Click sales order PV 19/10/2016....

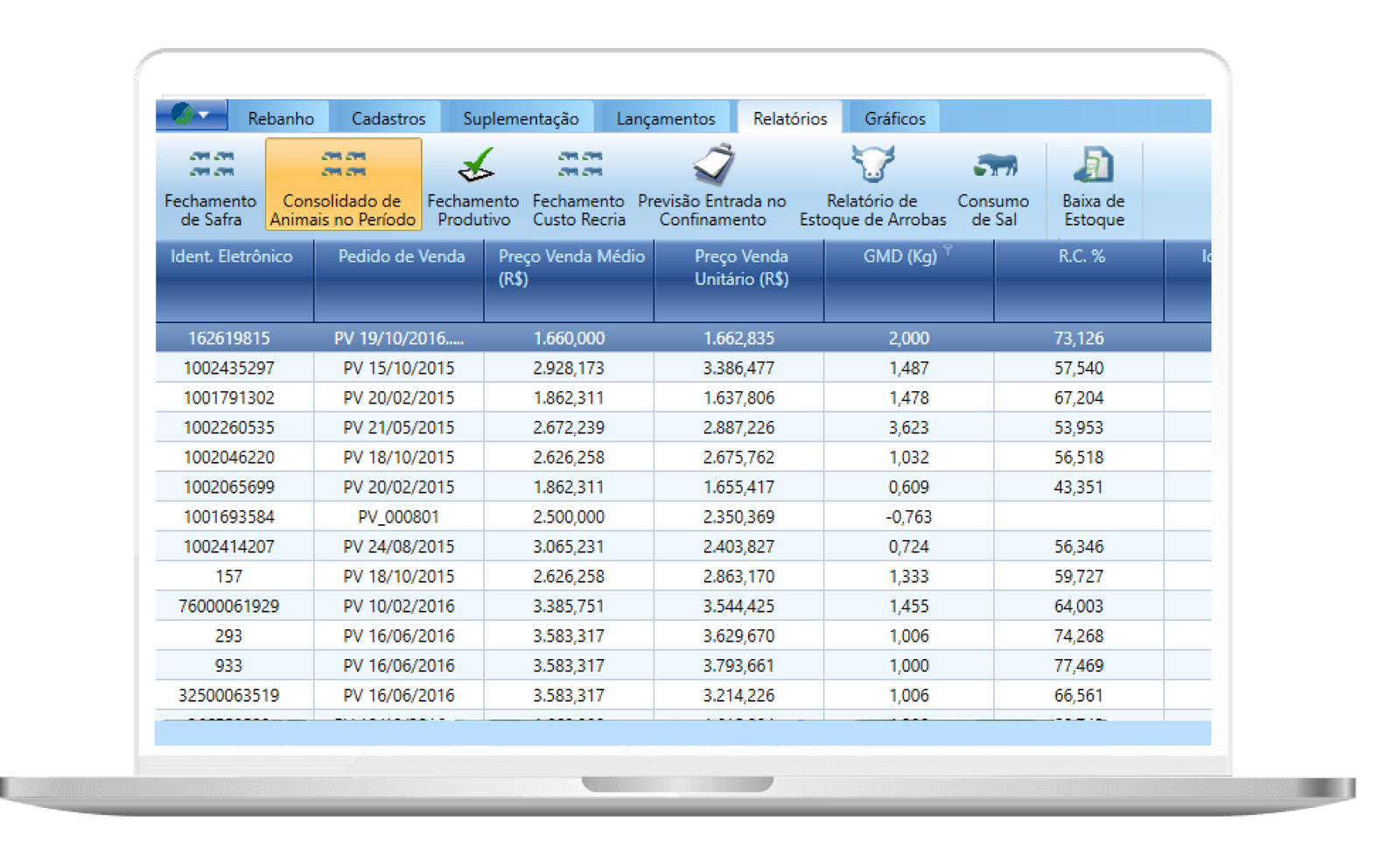click(398, 339)
